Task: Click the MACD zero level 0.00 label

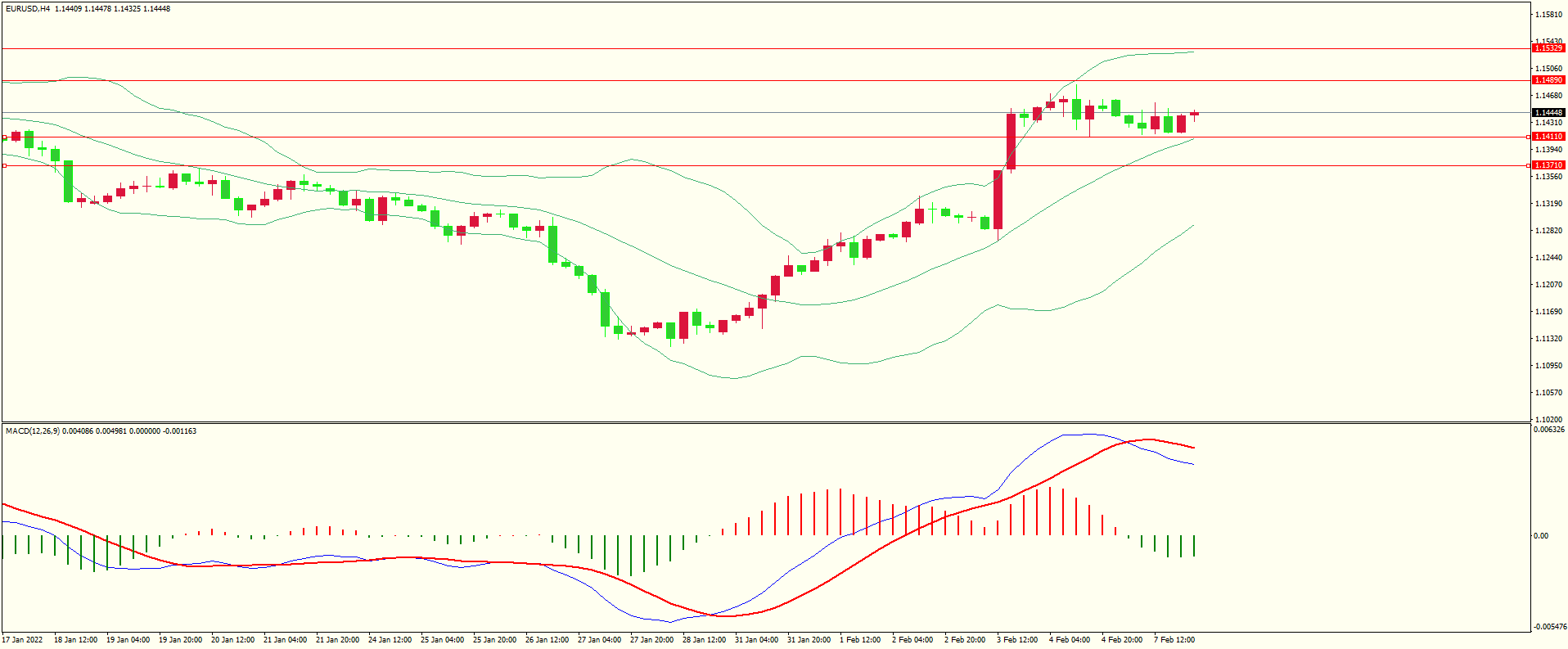Action: point(1540,536)
